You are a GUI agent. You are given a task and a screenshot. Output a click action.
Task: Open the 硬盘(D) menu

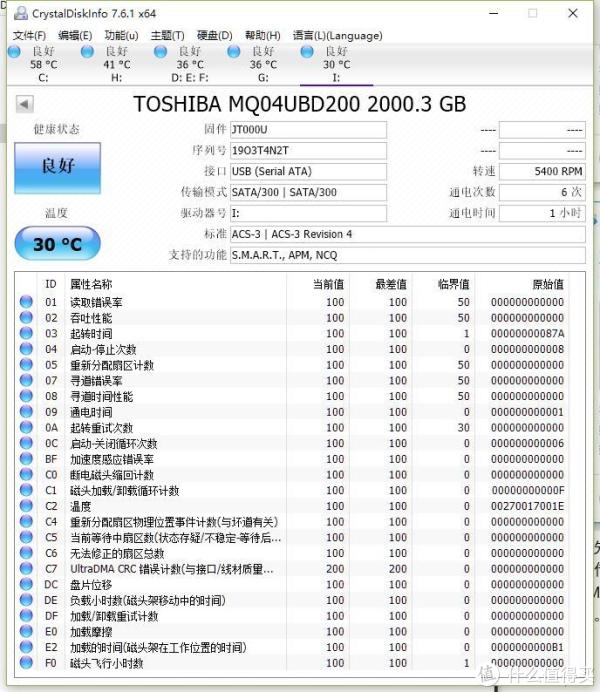214,36
